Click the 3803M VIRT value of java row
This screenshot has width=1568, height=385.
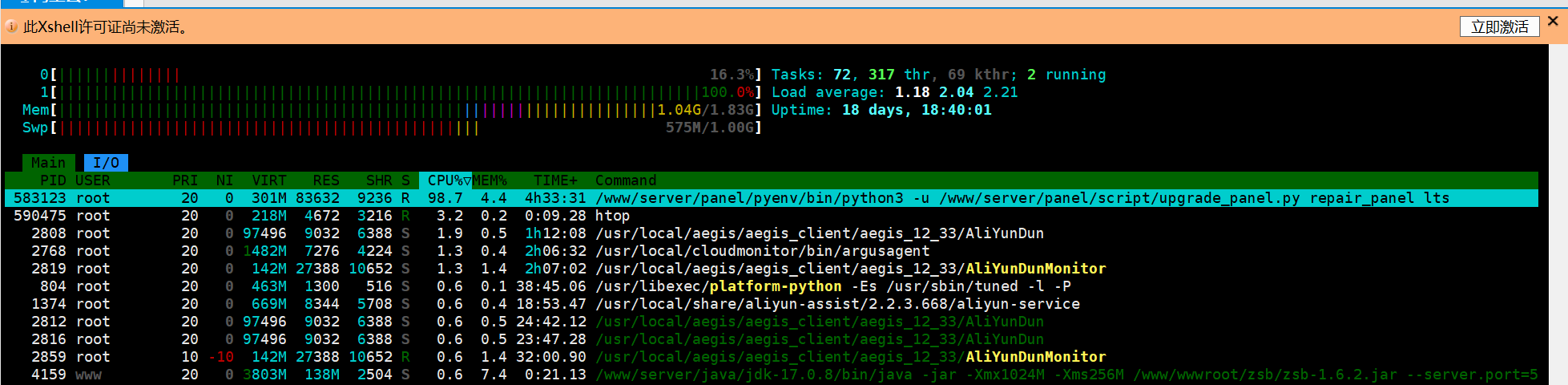[264, 375]
